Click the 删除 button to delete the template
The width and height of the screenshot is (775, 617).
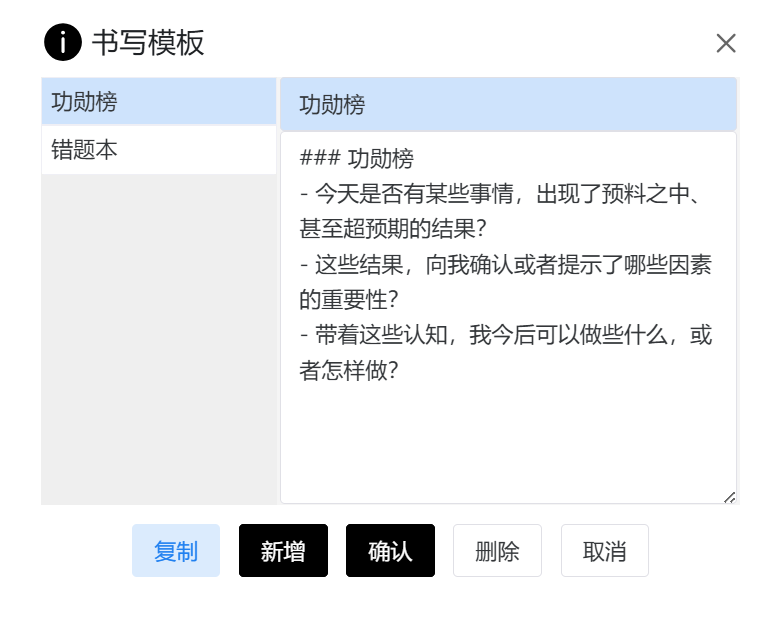[x=497, y=551]
